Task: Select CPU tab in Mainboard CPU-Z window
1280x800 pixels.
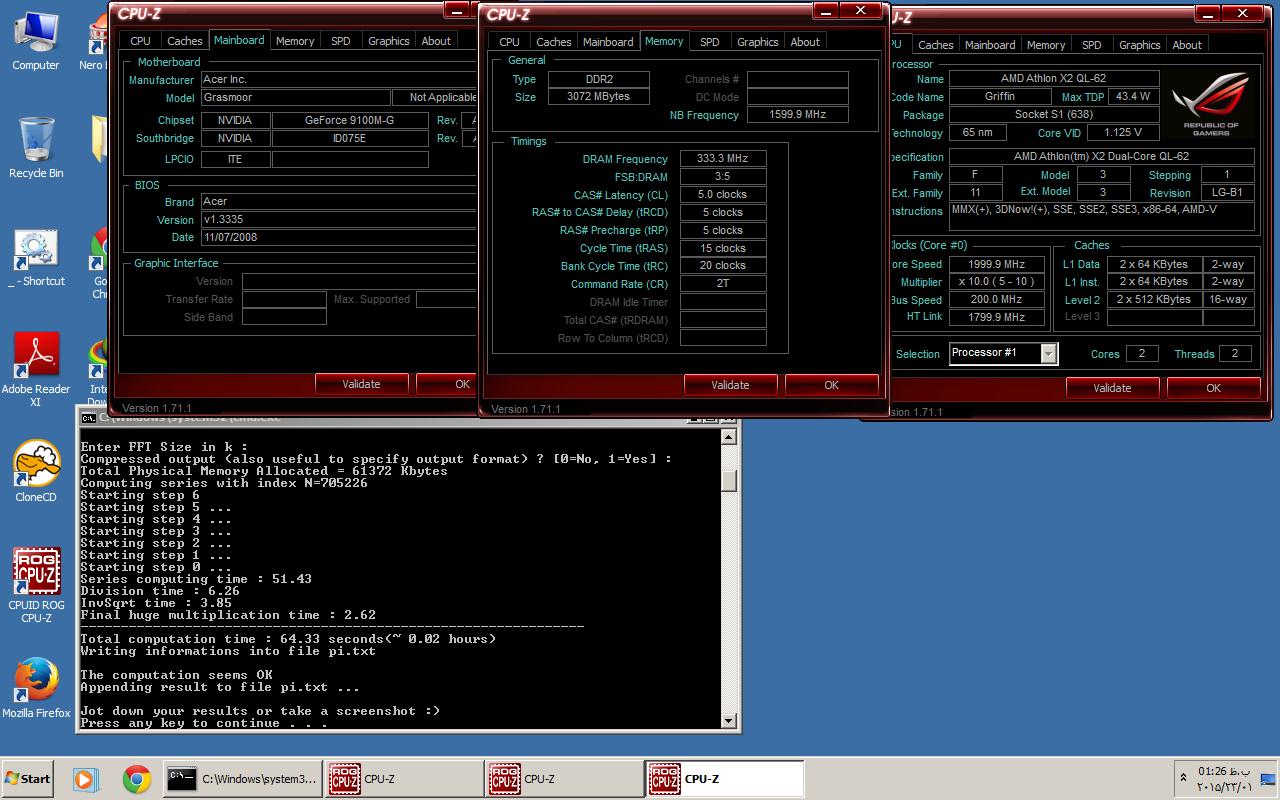Action: pos(140,41)
